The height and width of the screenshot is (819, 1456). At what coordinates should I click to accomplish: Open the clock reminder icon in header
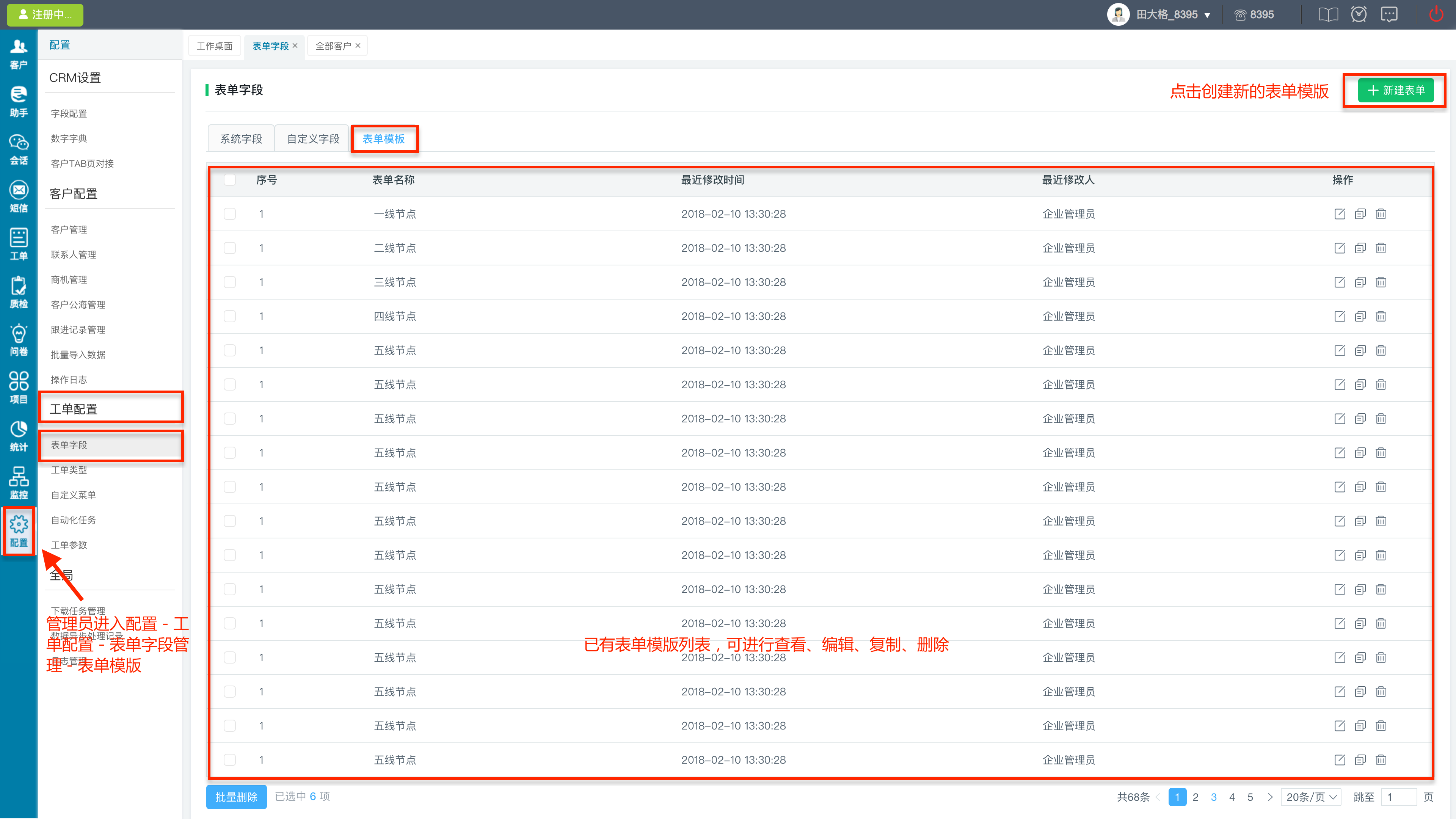pyautogui.click(x=1359, y=14)
